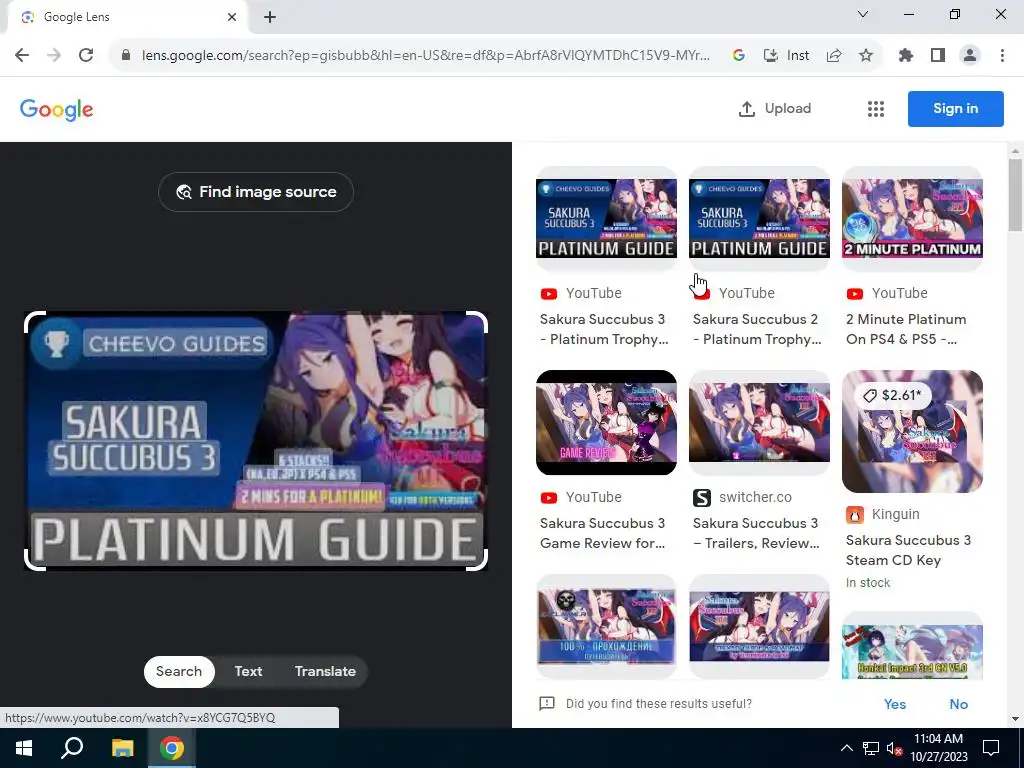Open the Sakura Succubus 2 Platinum Trophy thumbnail
This screenshot has height=768, width=1024.
coord(759,218)
